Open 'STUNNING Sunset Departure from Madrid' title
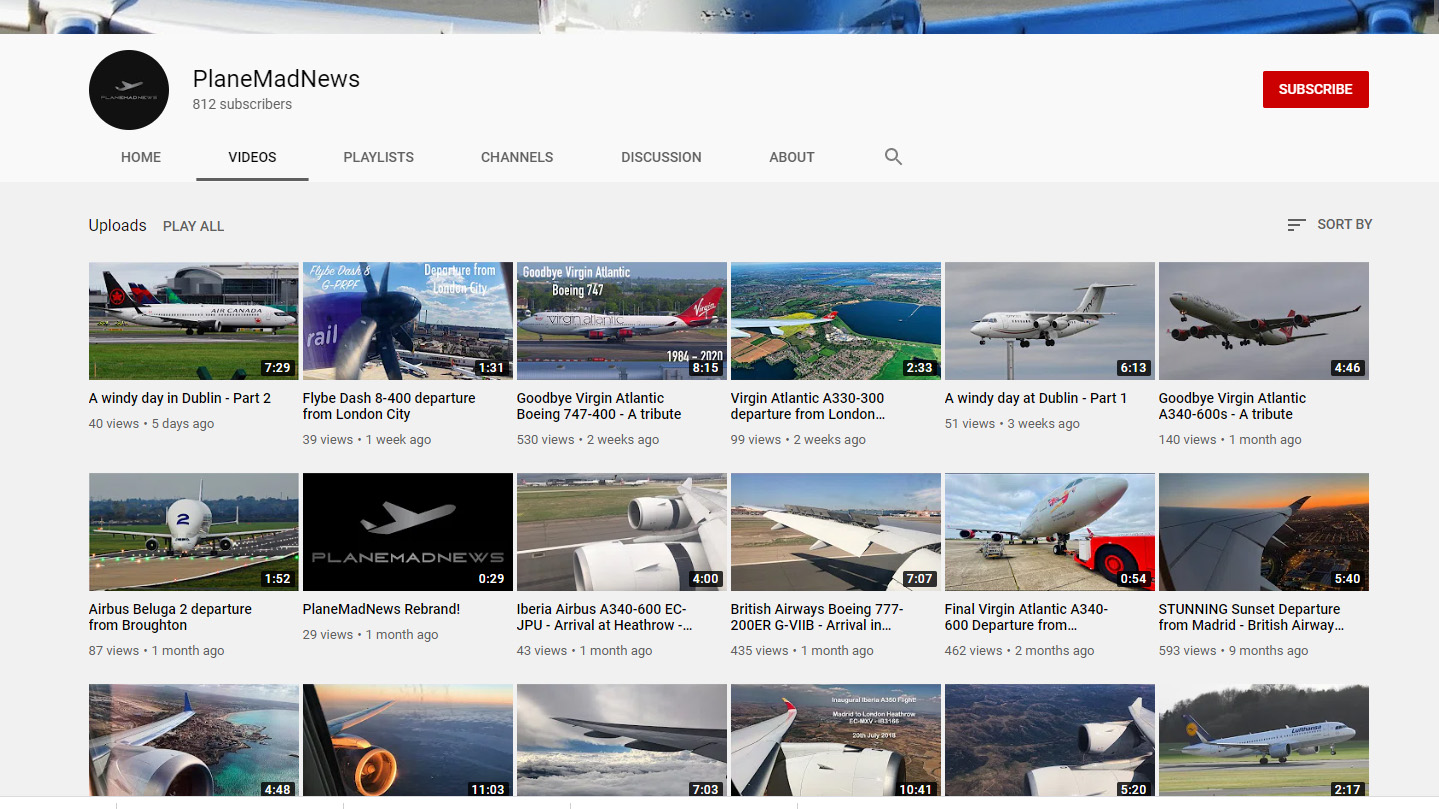 coord(1251,617)
